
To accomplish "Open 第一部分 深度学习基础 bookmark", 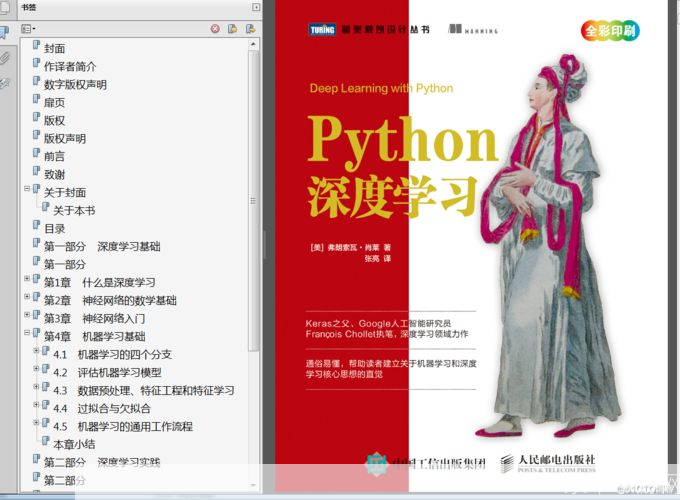I will click(102, 246).
